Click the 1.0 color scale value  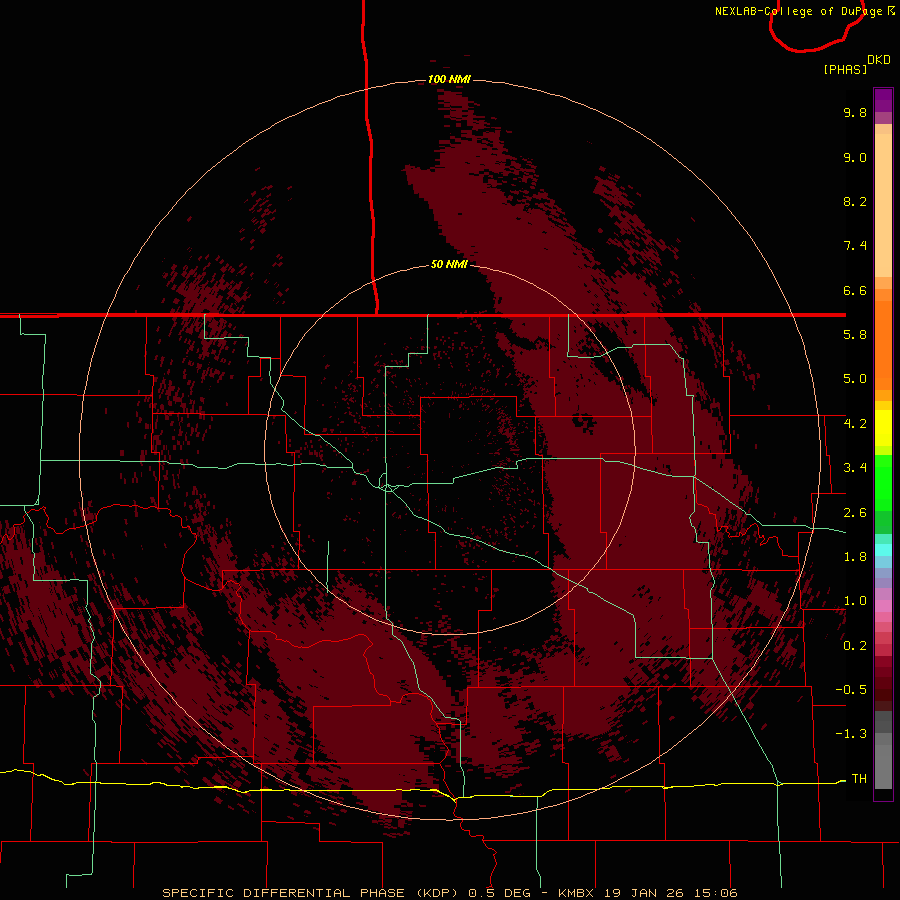click(855, 601)
